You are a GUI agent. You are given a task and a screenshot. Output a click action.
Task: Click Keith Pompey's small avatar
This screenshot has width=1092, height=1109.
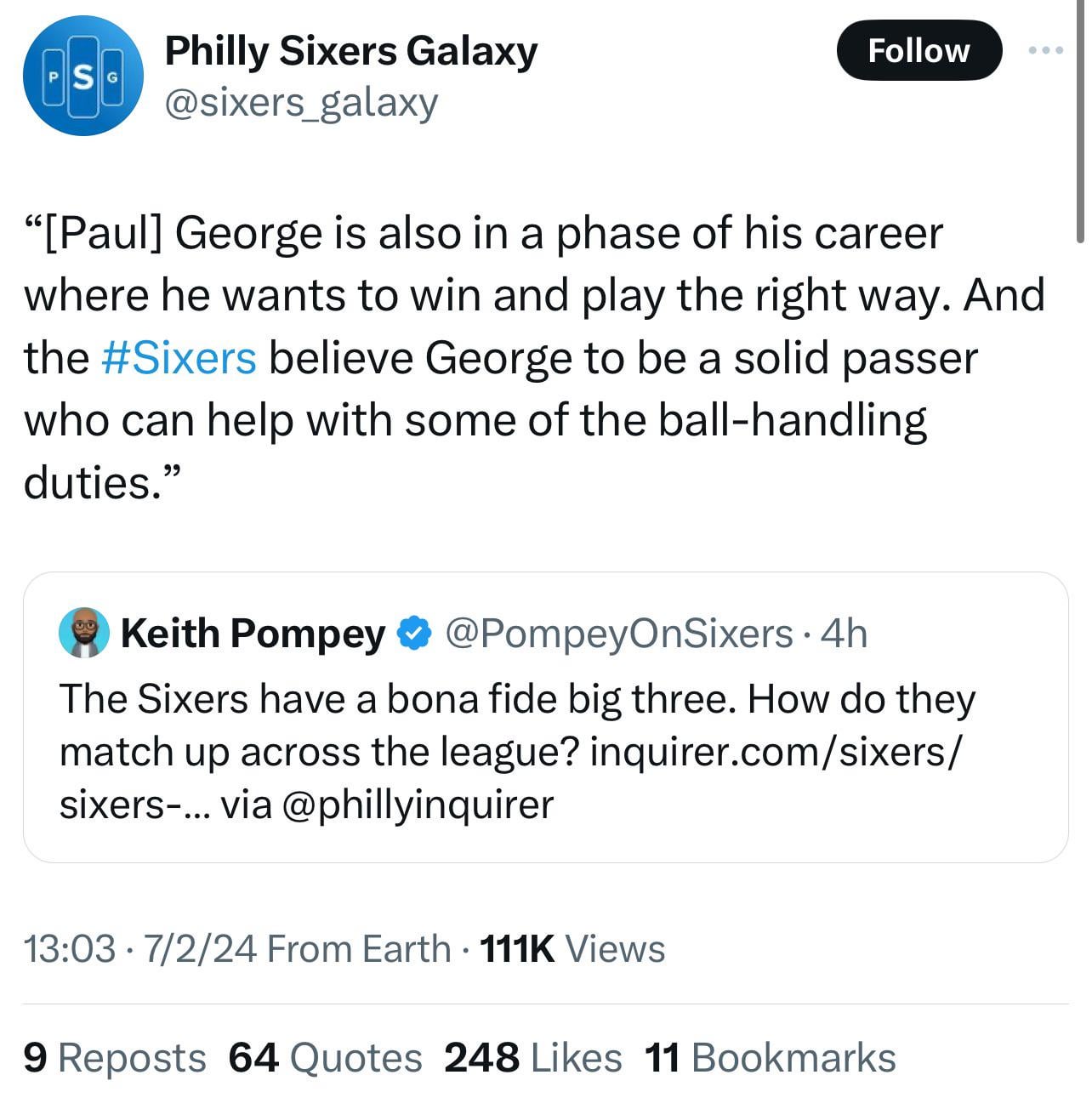pyautogui.click(x=83, y=633)
